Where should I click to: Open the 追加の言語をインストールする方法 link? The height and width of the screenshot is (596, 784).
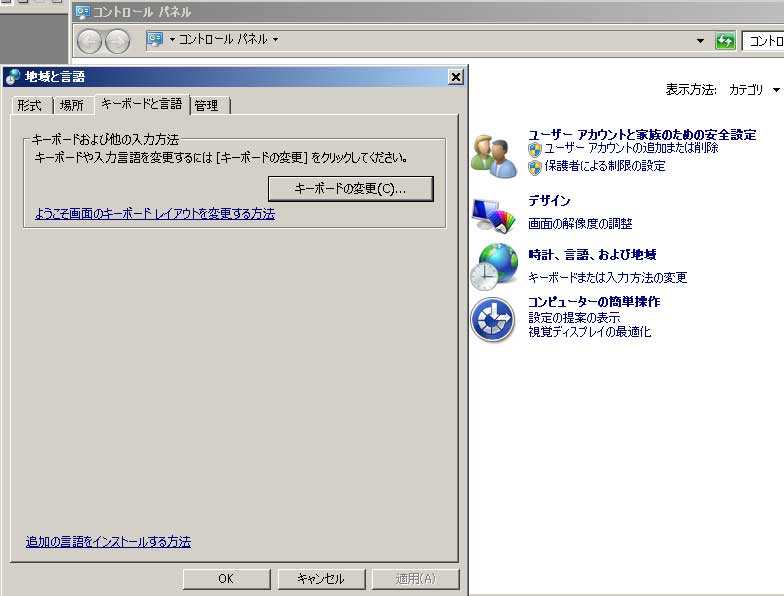[108, 542]
